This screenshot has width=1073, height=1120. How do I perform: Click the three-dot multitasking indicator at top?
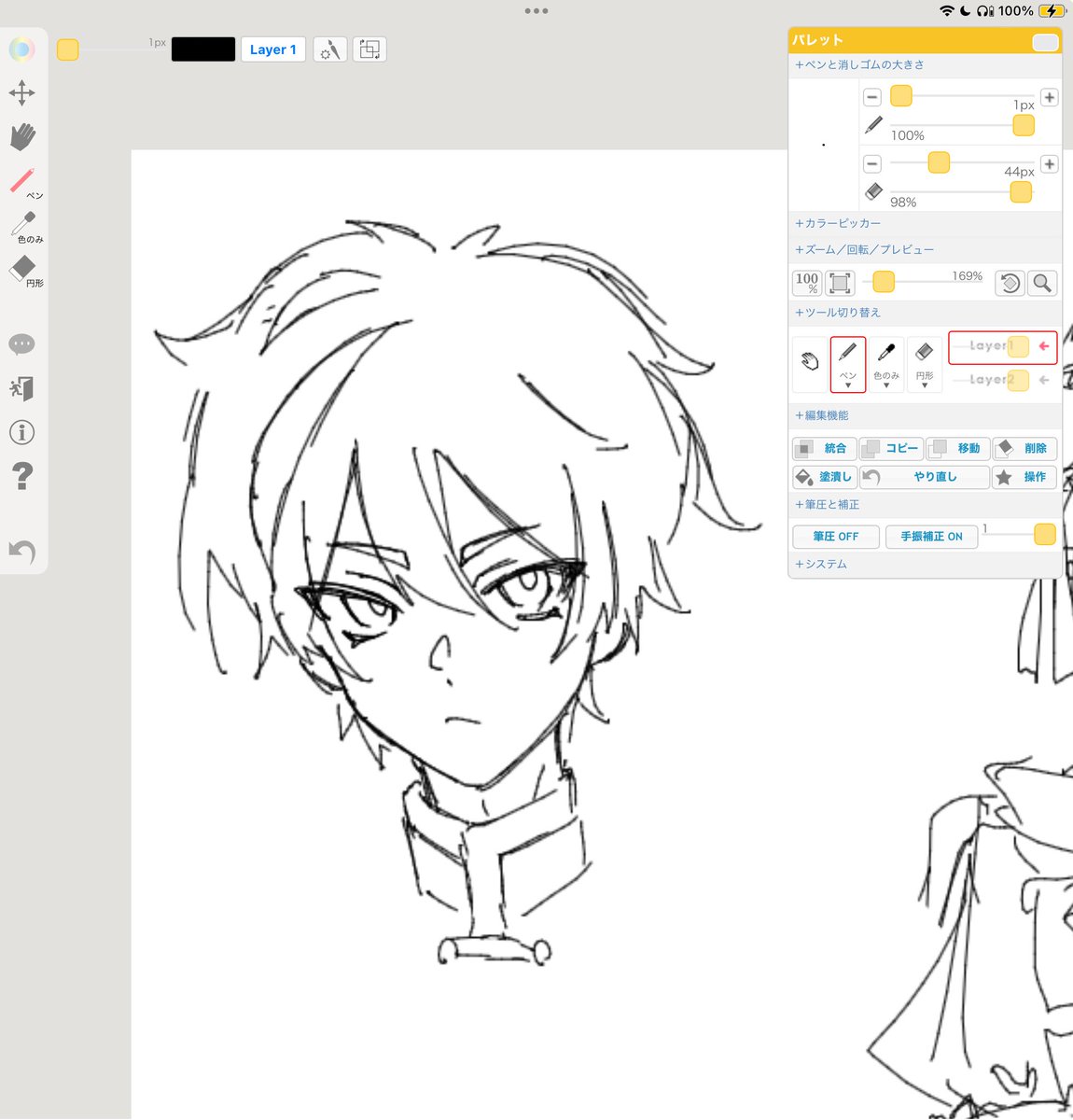(536, 11)
